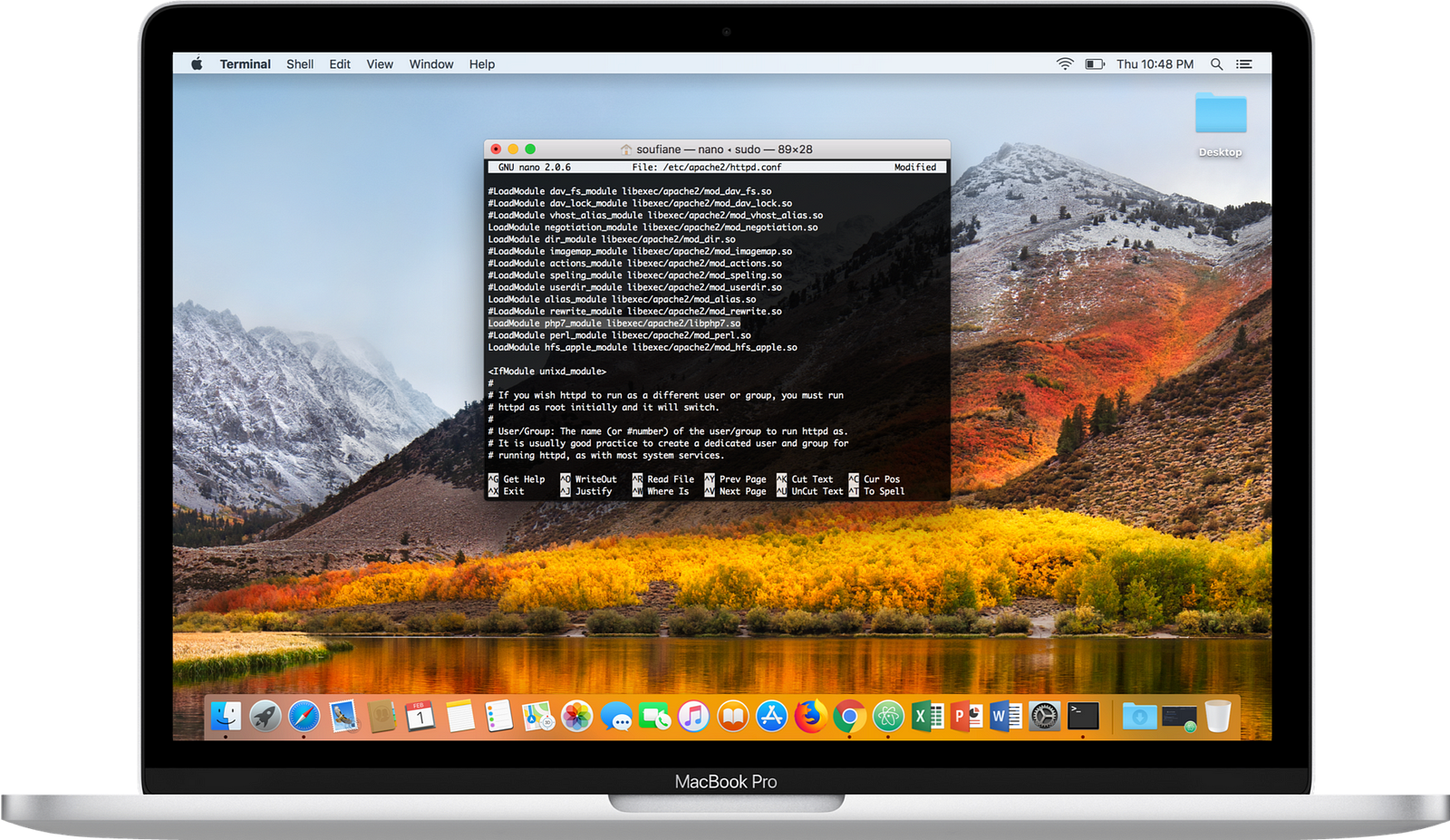This screenshot has height=840, width=1450.
Task: Click the LoadModule hfs_apple_module line
Action: tap(643, 347)
